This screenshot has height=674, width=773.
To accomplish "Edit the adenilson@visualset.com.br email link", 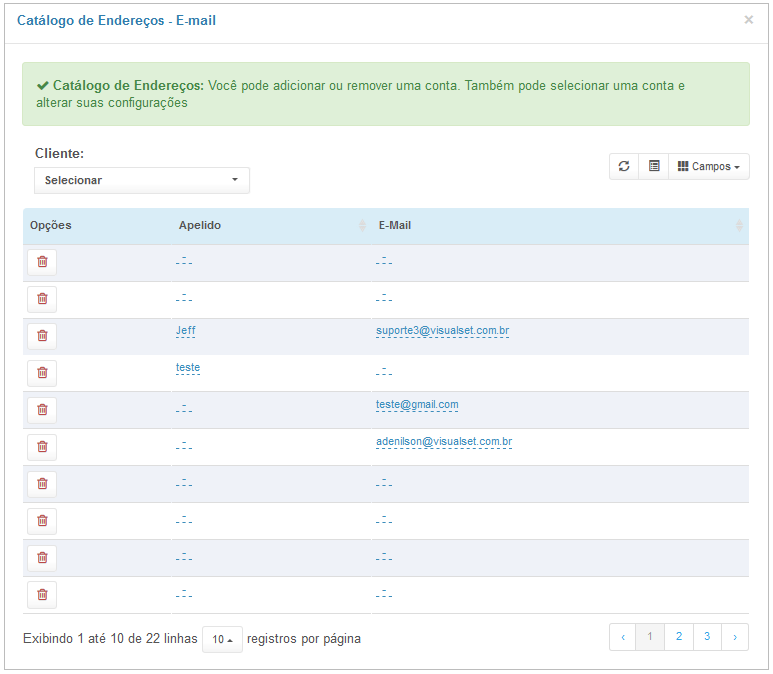I will [x=444, y=441].
